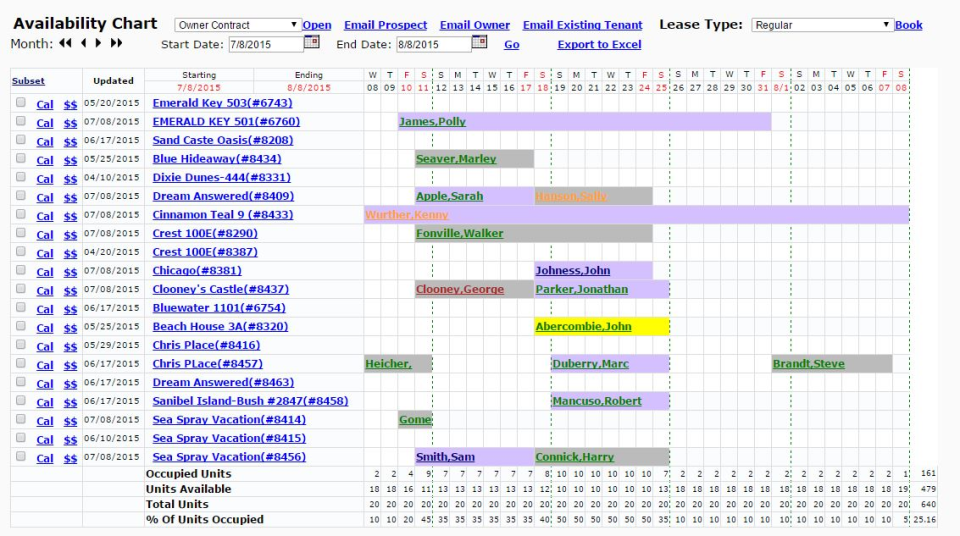
Task: Click Email Prospect link
Action: pyautogui.click(x=385, y=25)
